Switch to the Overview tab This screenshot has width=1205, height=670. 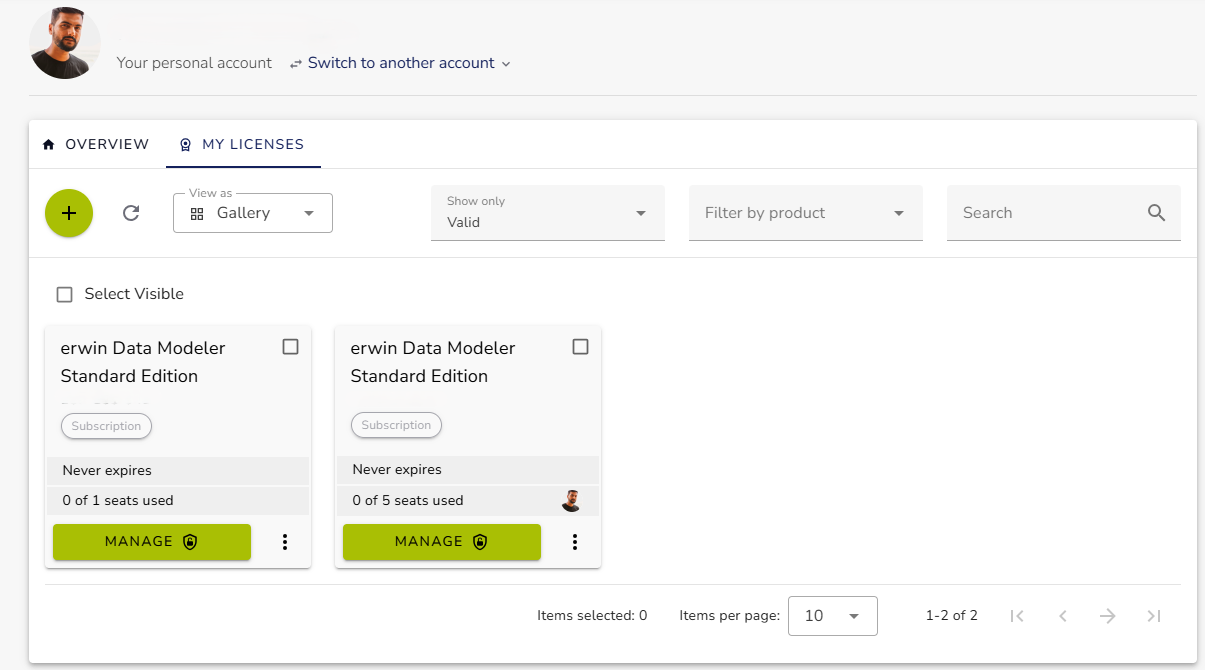(x=96, y=144)
